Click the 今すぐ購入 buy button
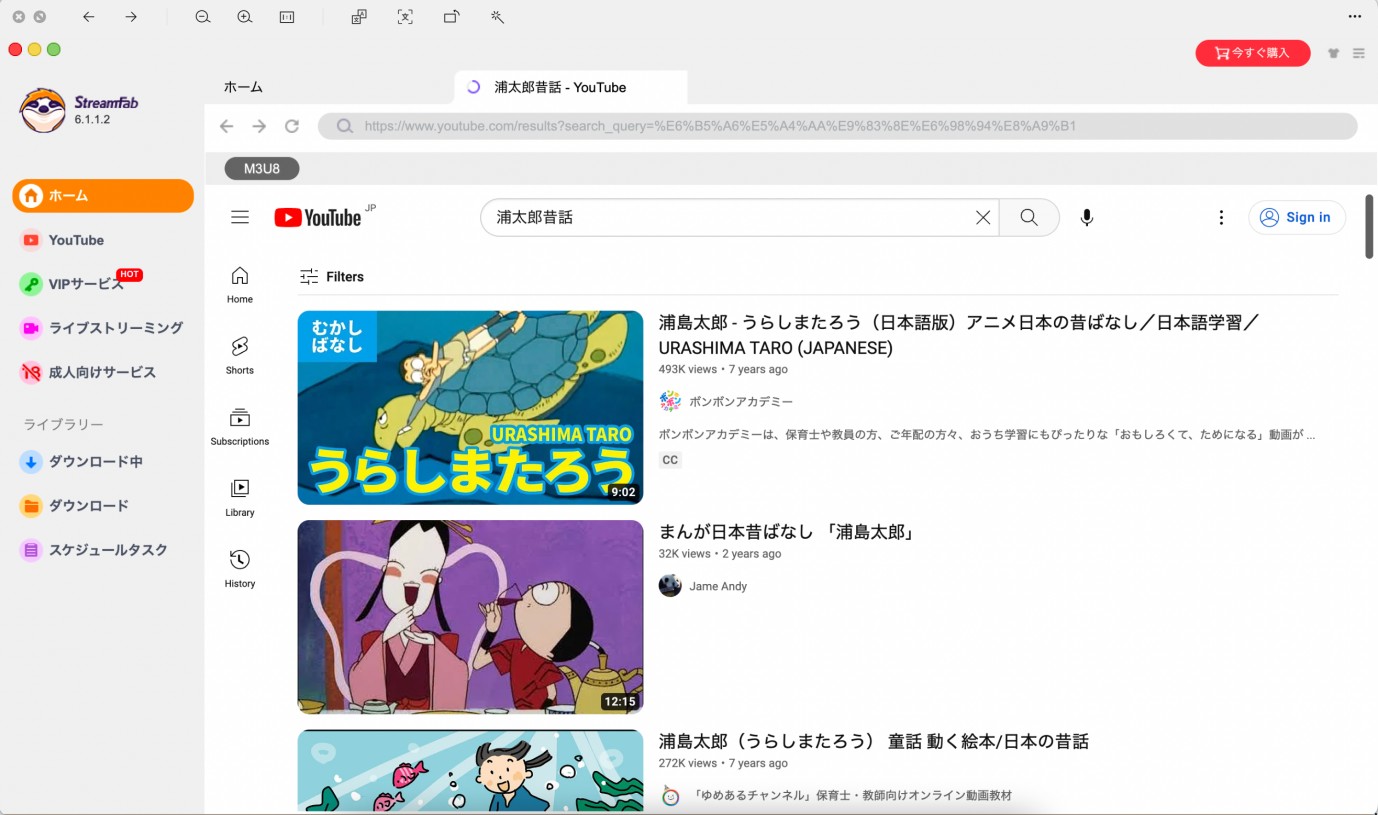 click(1253, 53)
